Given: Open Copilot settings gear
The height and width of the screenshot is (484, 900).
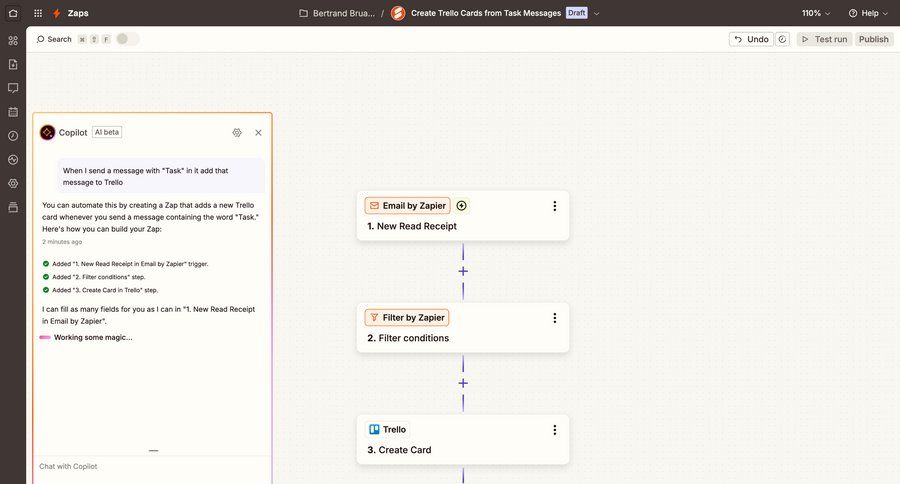Looking at the screenshot, I should (237, 133).
